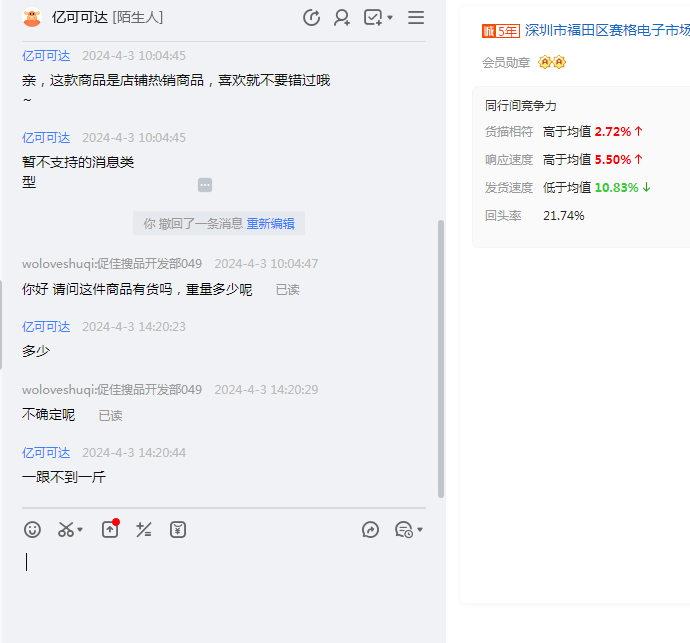Click message 你好 请问这件商品有货吗，重量多少呢
Screen dimensions: 690x643
[137, 290]
